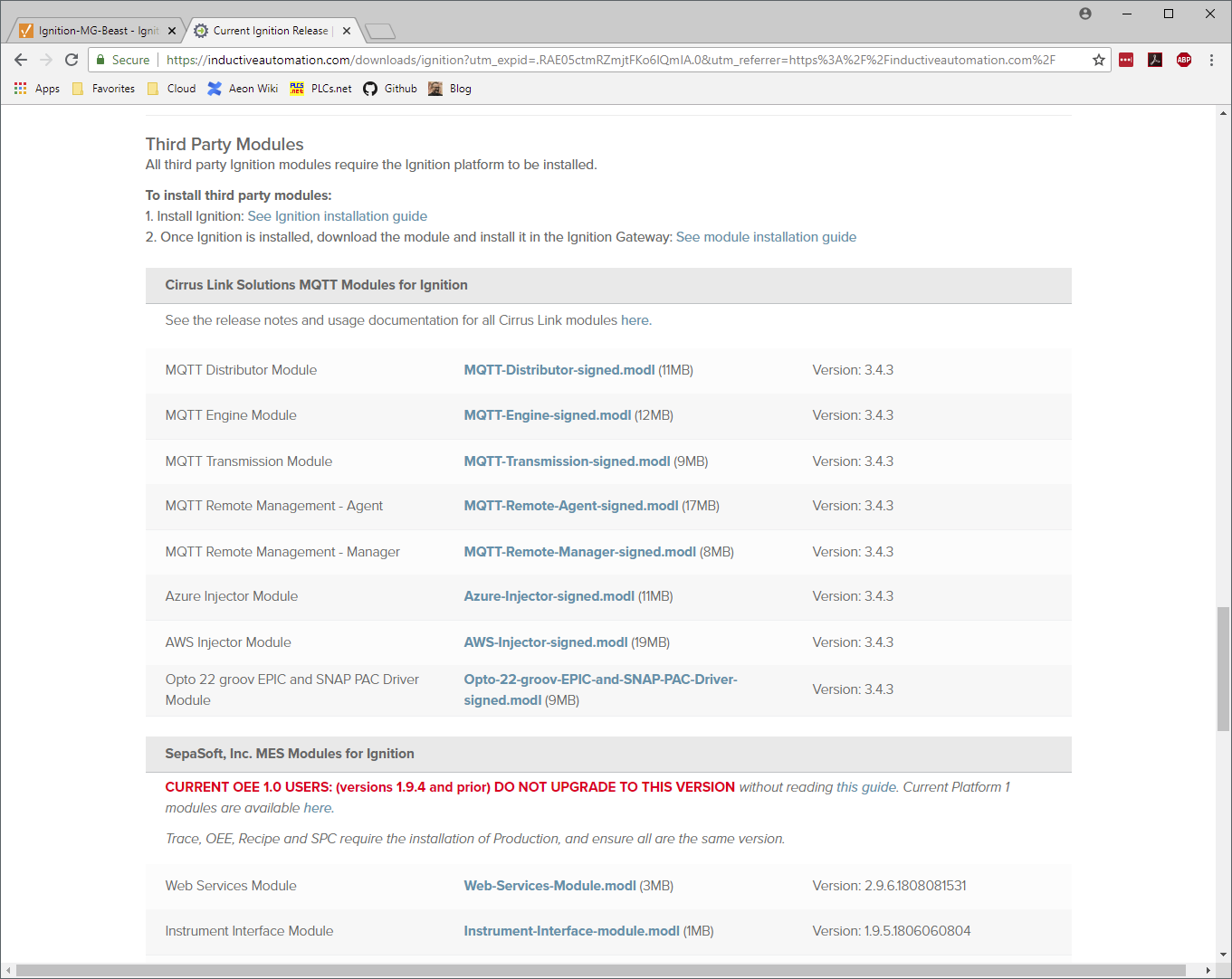This screenshot has height=979, width=1232.
Task: Click the Cirrus Link 'here' release notes link
Action: [635, 320]
